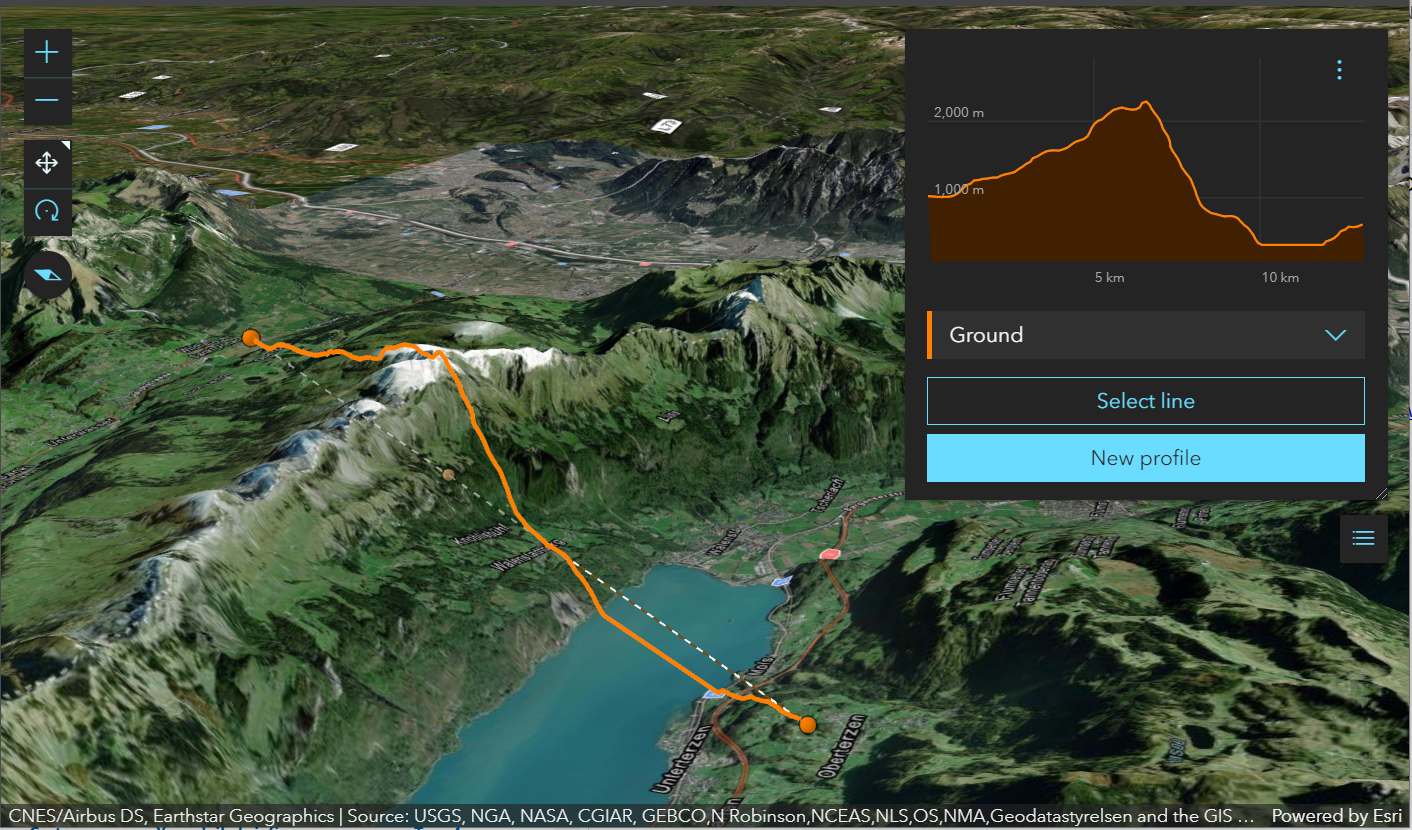Select the pan navigation tool

(47, 162)
